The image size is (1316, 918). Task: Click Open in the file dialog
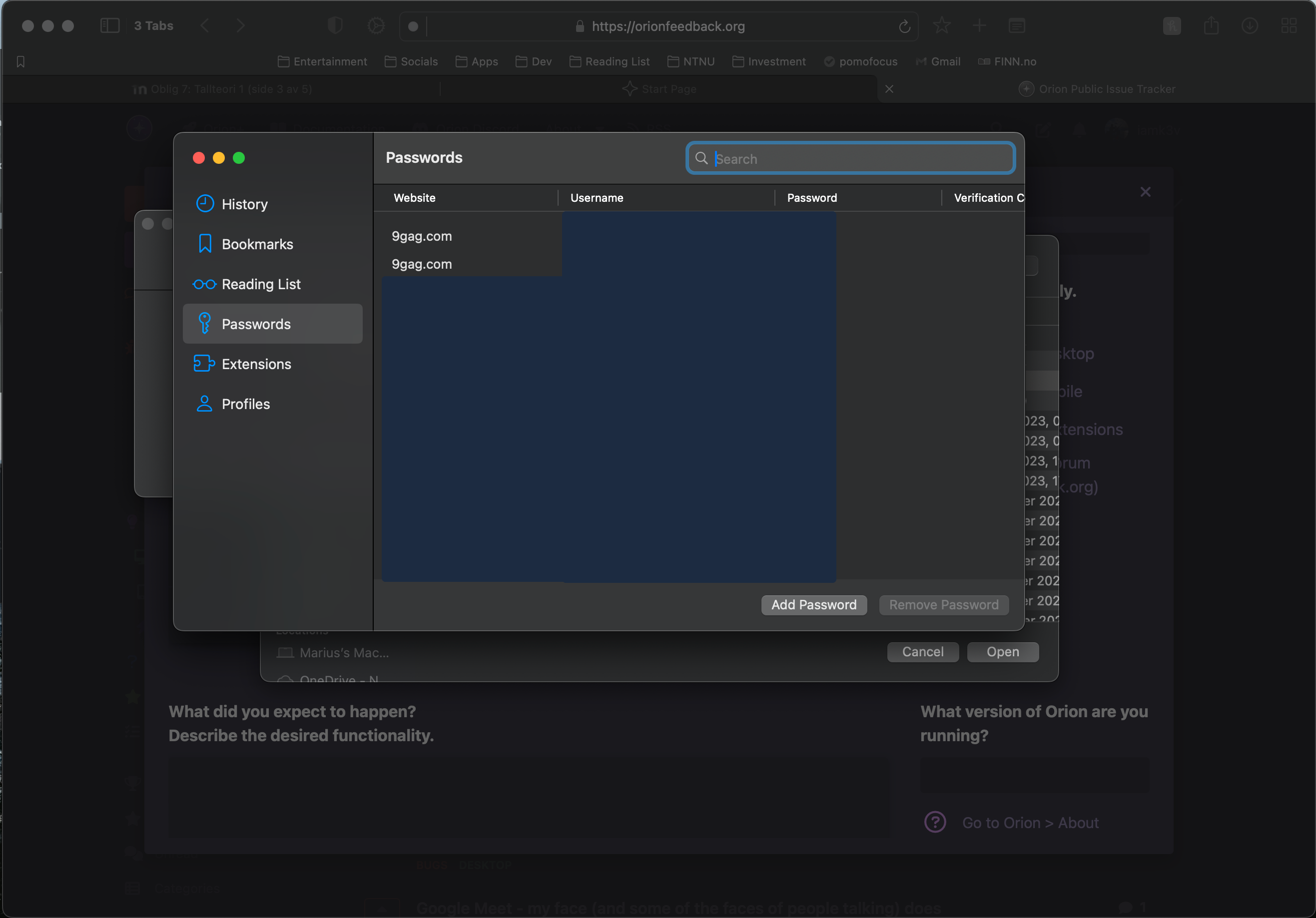(1002, 651)
